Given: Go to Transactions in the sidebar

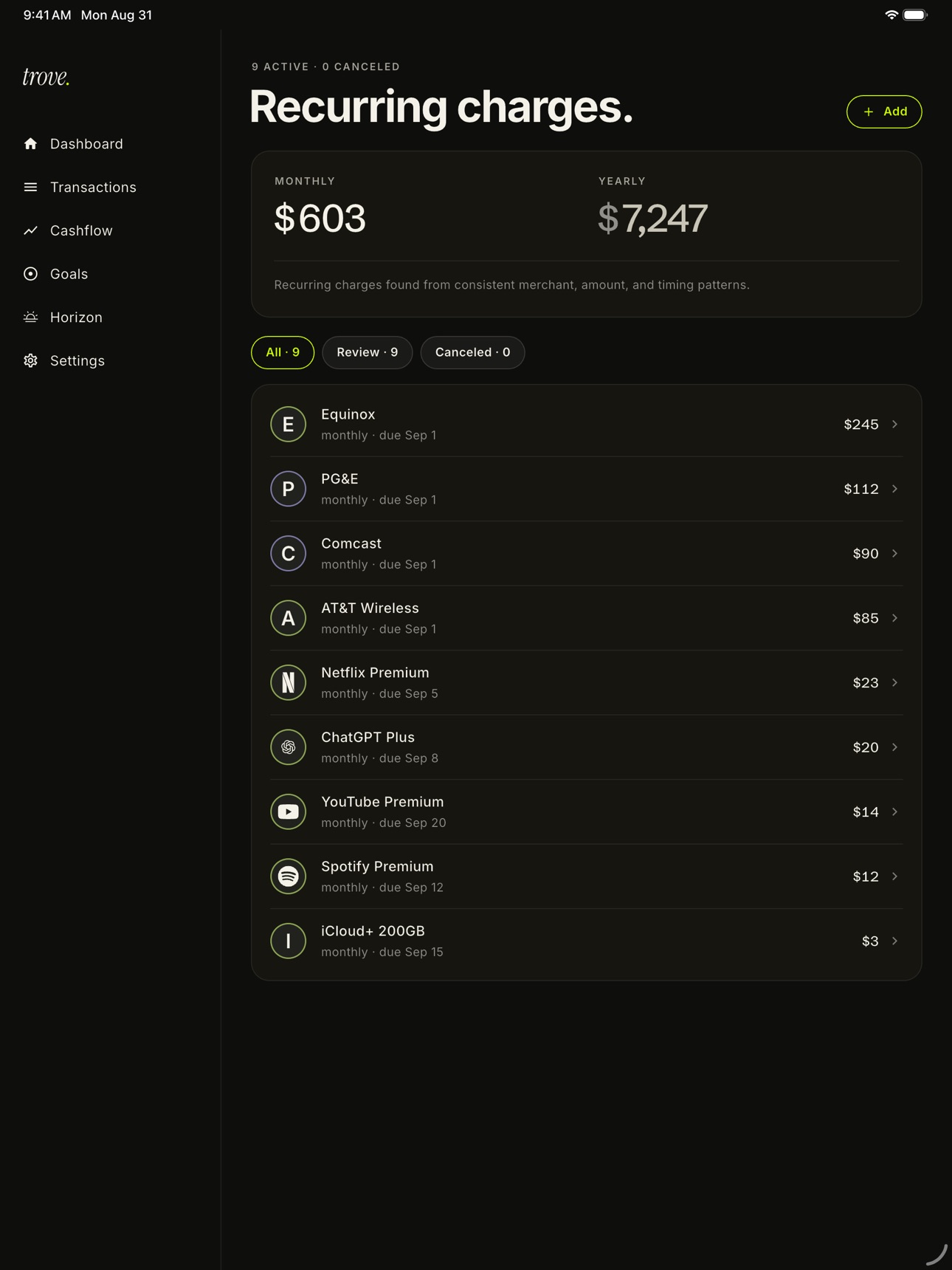Looking at the screenshot, I should (93, 188).
